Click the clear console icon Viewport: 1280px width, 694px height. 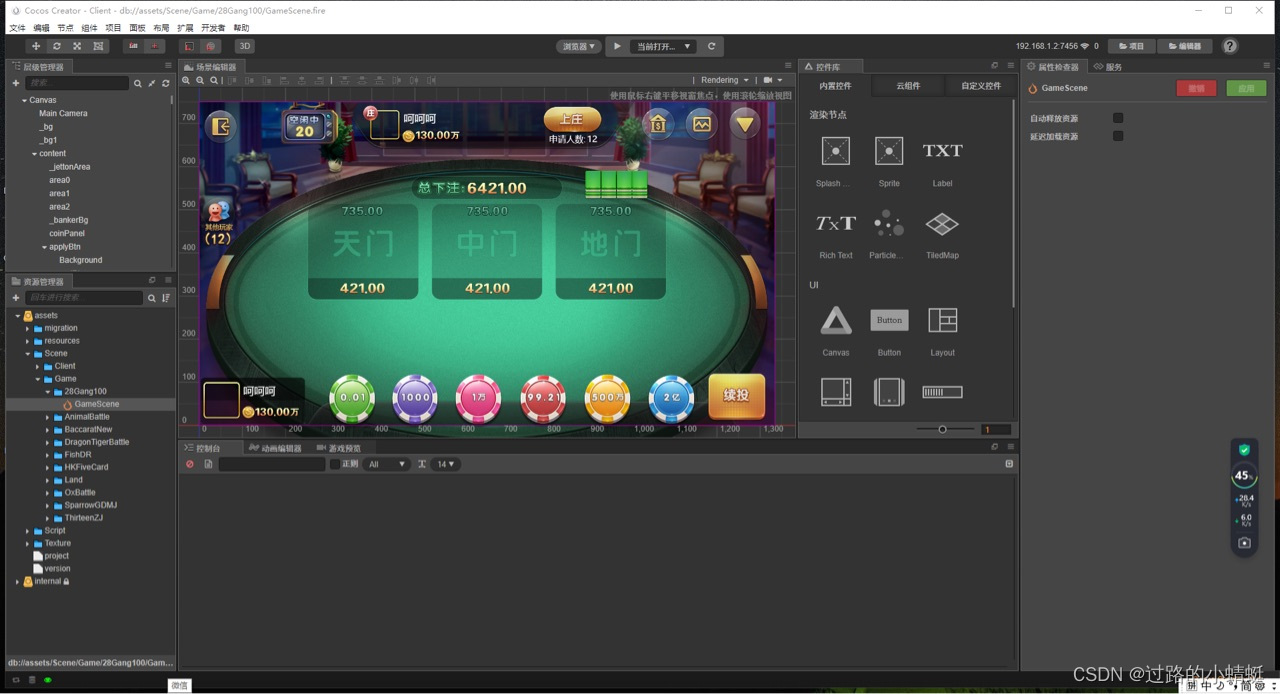(x=190, y=464)
